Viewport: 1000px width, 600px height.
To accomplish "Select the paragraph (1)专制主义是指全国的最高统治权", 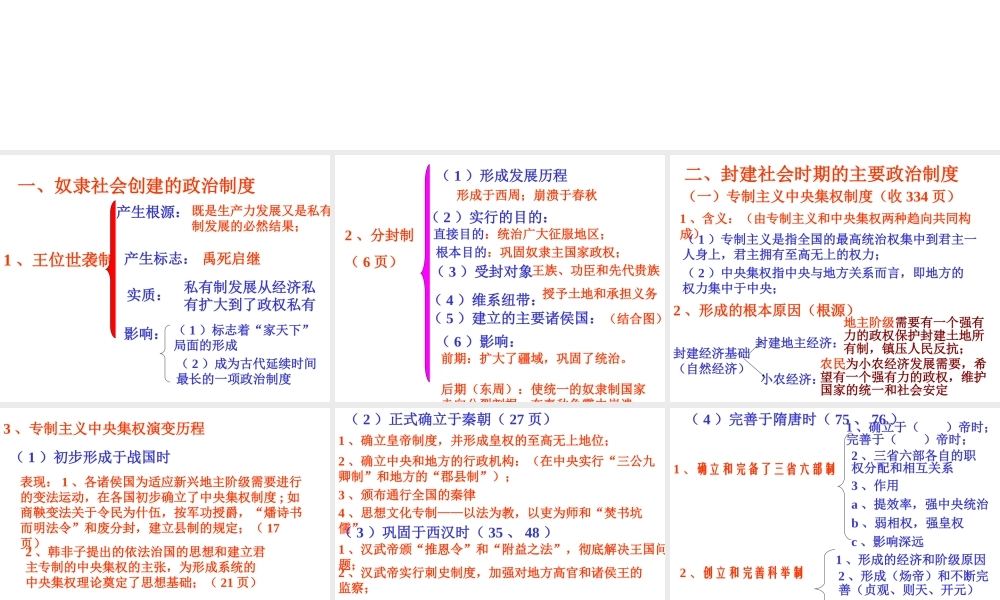I will (x=829, y=247).
